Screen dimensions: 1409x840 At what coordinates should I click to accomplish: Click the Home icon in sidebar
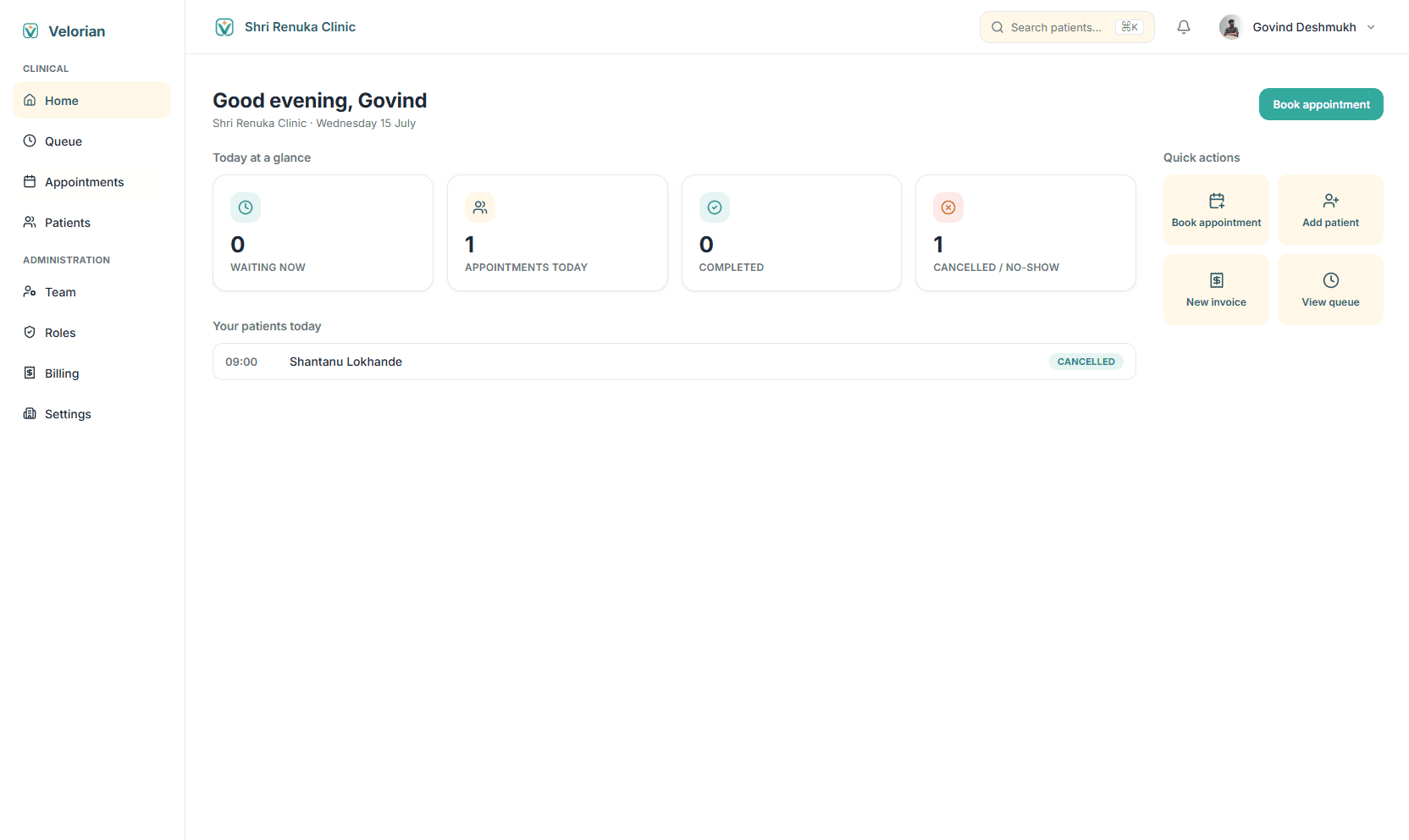[x=30, y=100]
